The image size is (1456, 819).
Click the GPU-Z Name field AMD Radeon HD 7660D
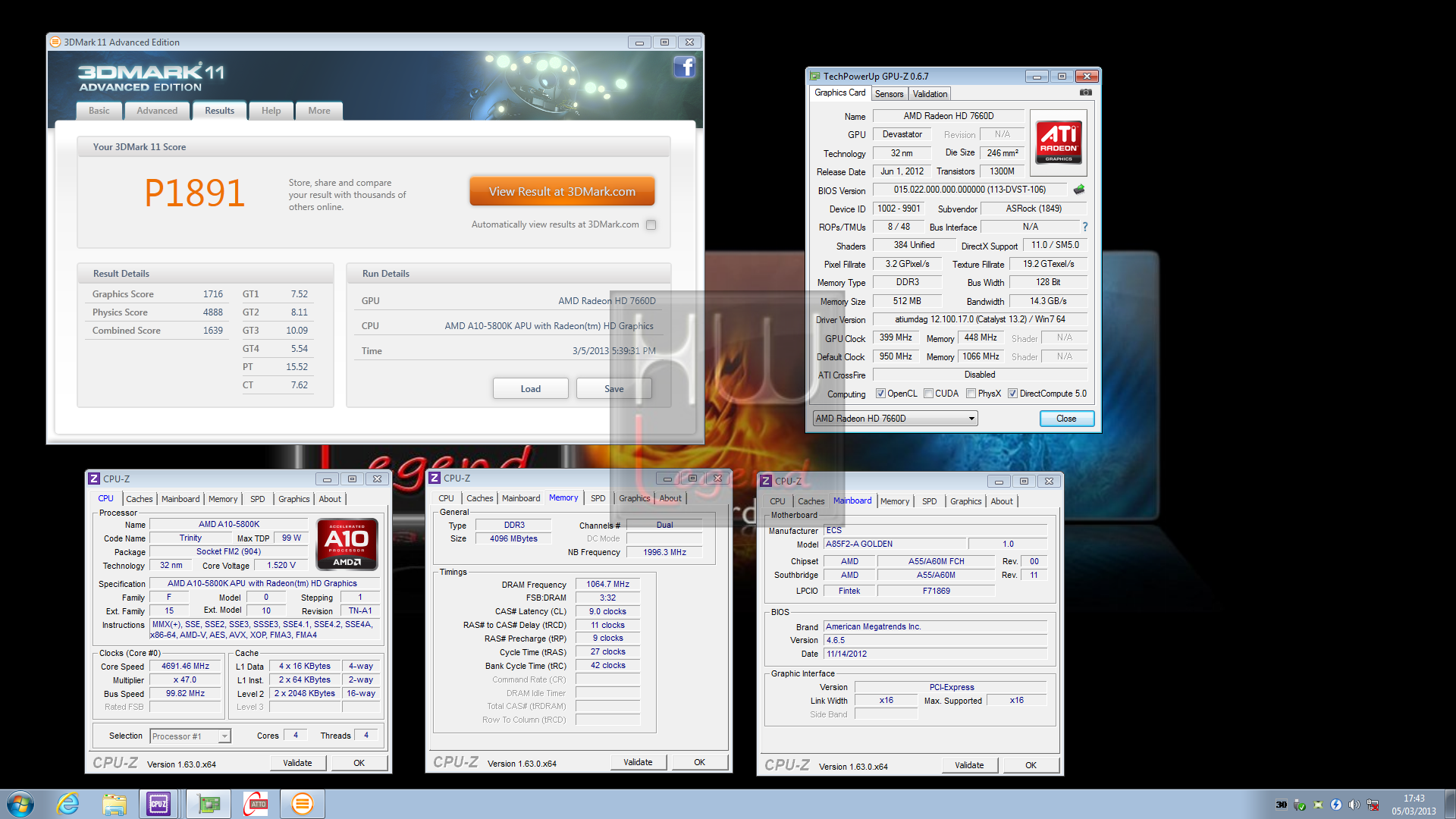pos(948,116)
